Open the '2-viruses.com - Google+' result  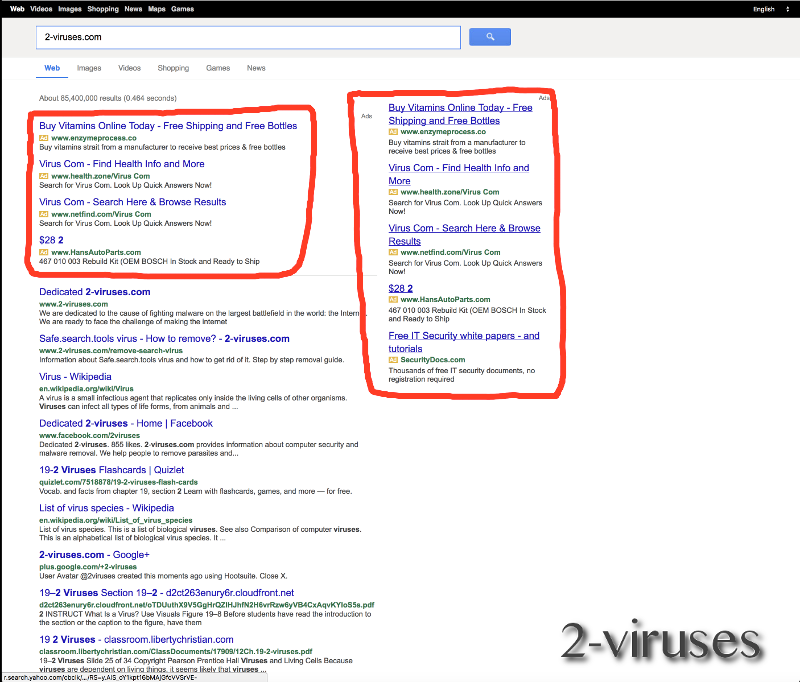point(94,554)
